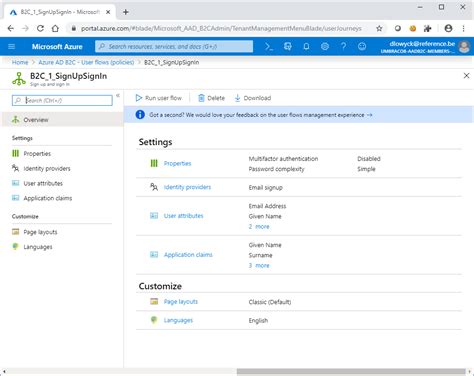
Task: Open the Chrome three-dot menu
Action: point(463,28)
